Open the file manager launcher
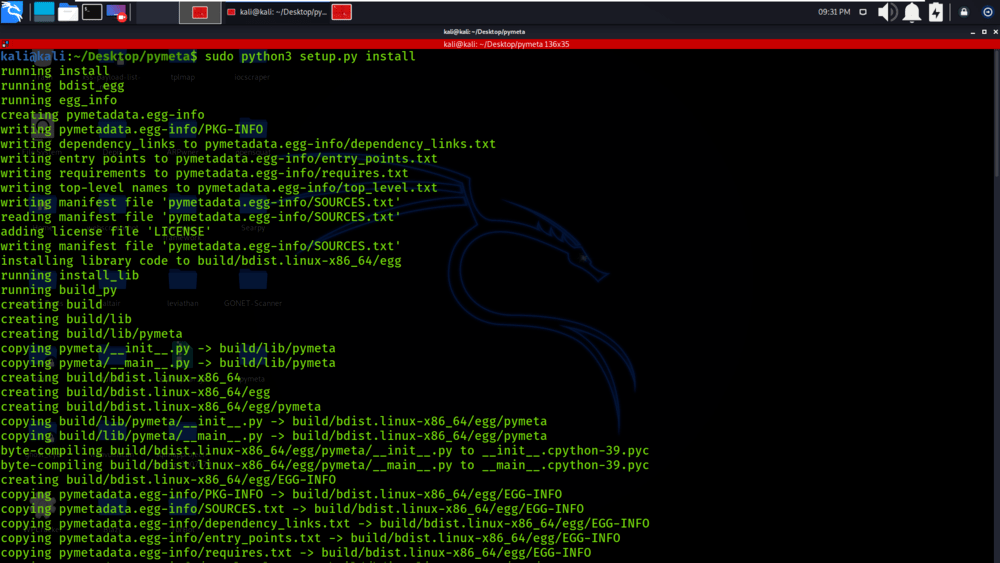The image size is (1000, 563). click(68, 12)
